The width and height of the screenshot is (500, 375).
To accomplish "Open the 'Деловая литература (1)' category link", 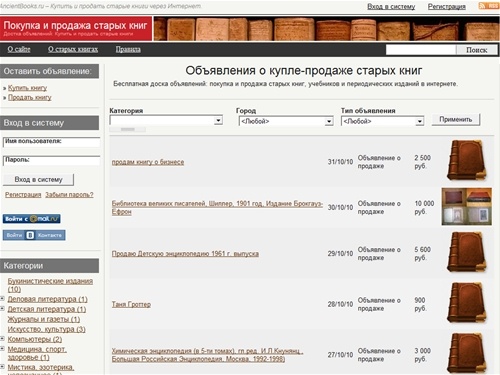I will (47, 299).
